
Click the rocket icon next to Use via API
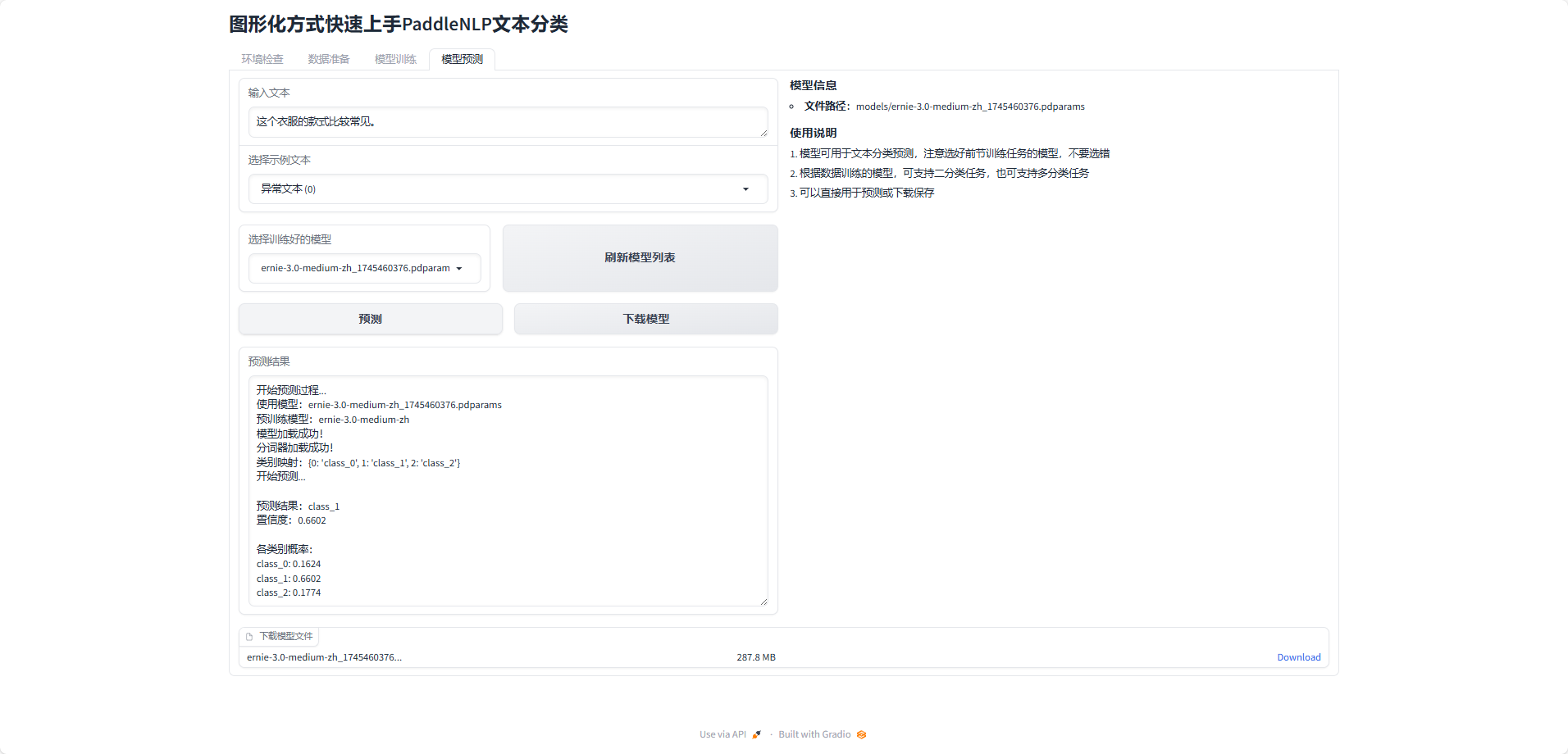point(756,734)
